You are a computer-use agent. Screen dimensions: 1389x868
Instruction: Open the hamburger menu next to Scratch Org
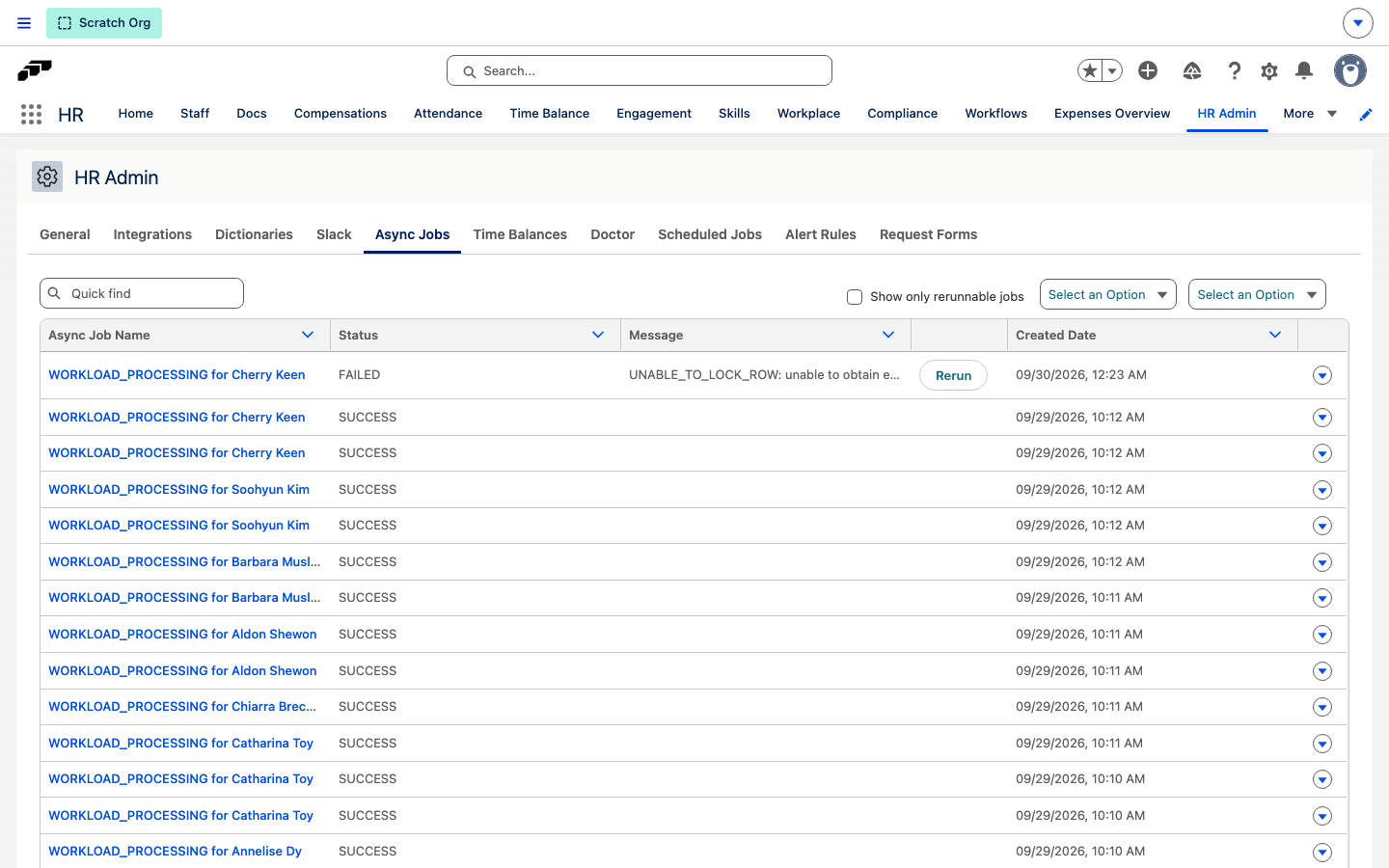(24, 23)
